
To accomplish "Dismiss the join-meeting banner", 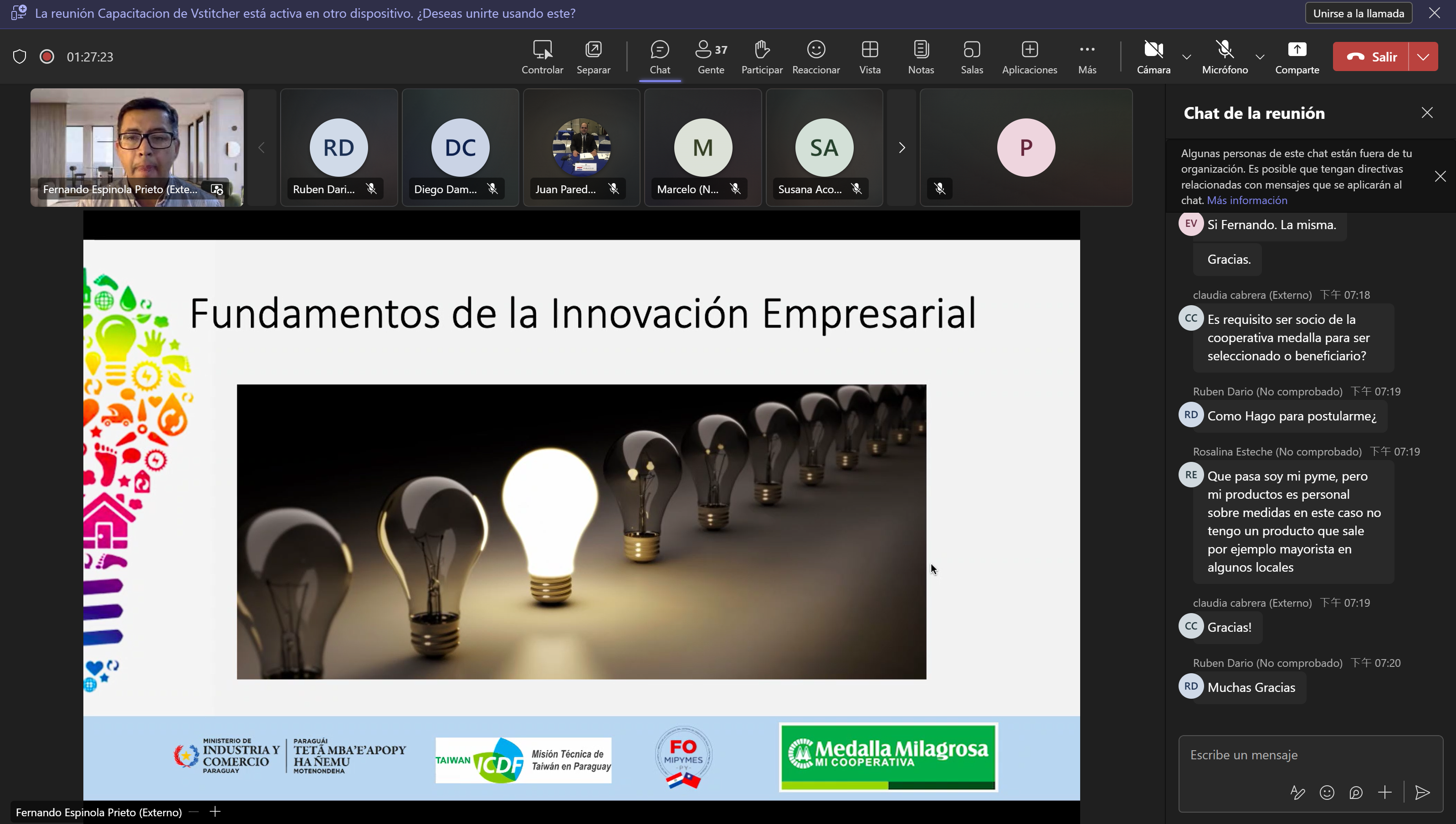I will click(x=1435, y=13).
